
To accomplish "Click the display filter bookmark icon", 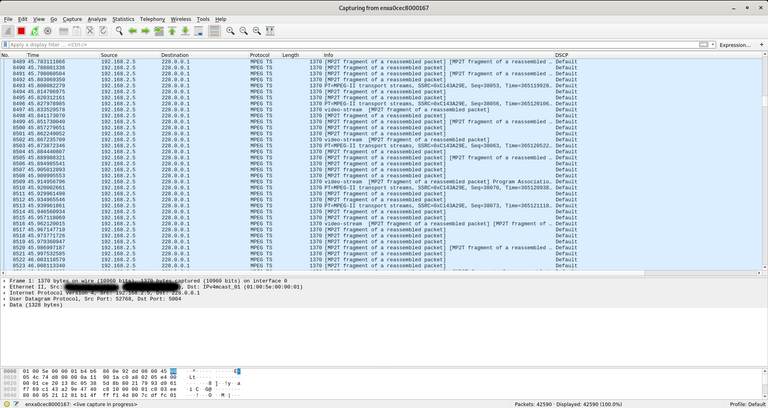I will (5, 45).
